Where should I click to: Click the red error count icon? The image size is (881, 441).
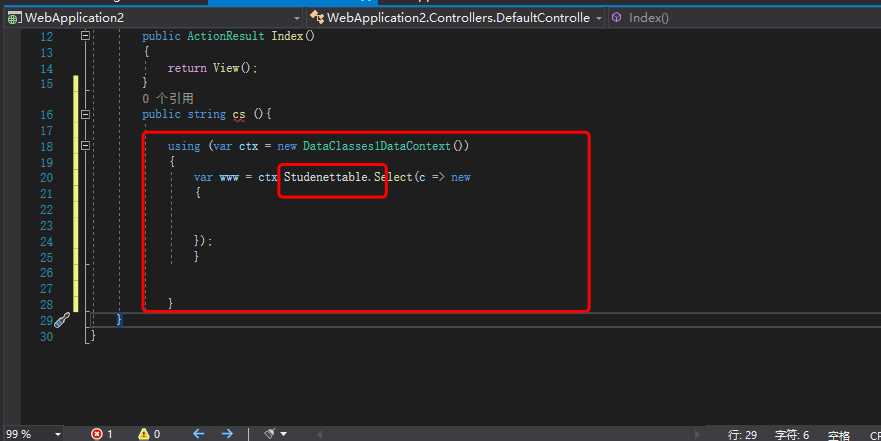[97, 434]
